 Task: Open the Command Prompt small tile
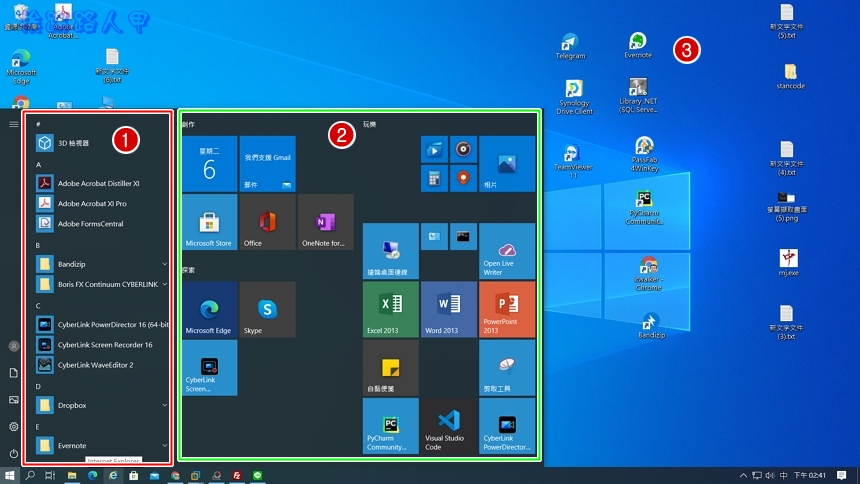tap(463, 237)
